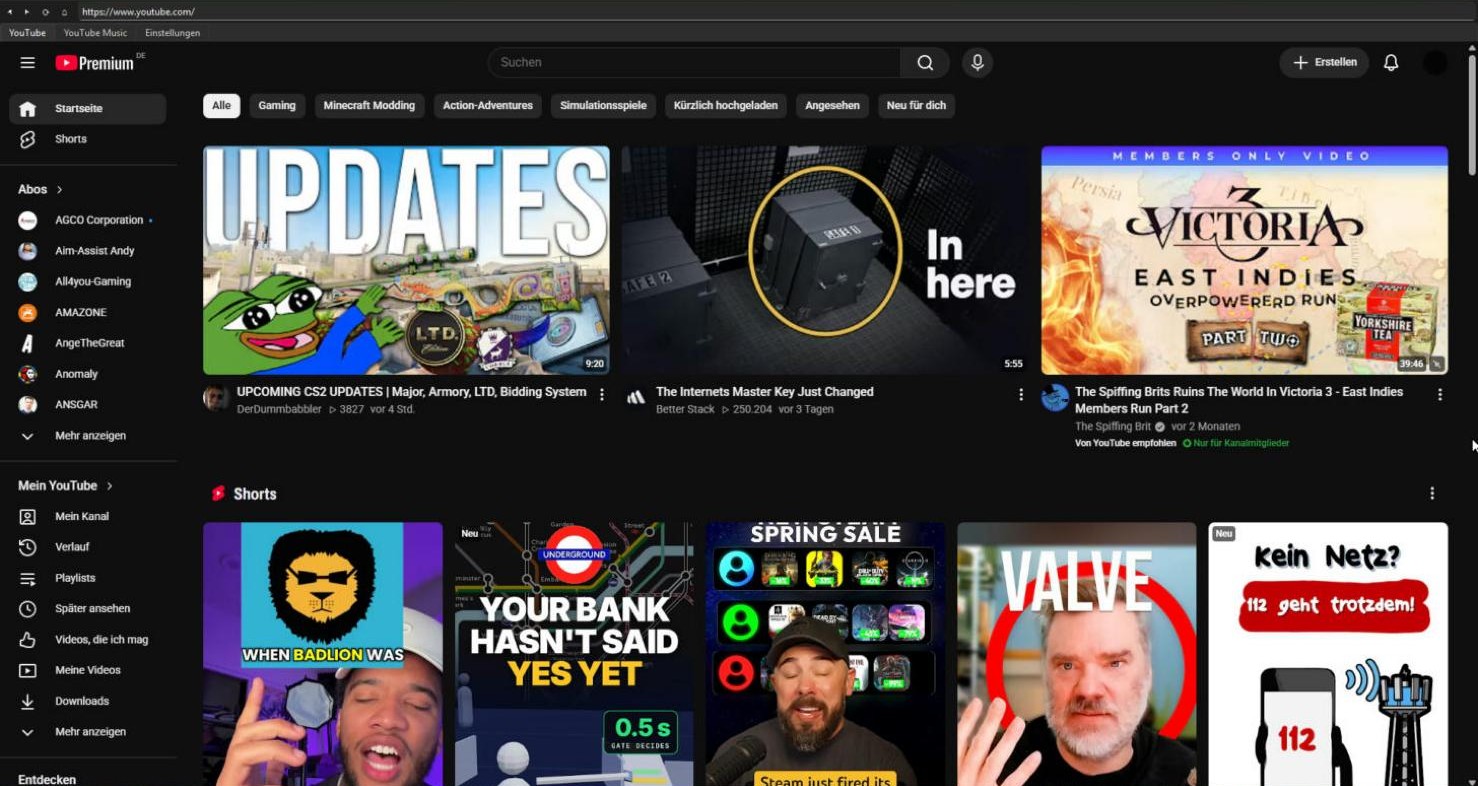The width and height of the screenshot is (1478, 786).
Task: Select the Kürzlich hochgeladen filter chip
Action: pyautogui.click(x=726, y=106)
